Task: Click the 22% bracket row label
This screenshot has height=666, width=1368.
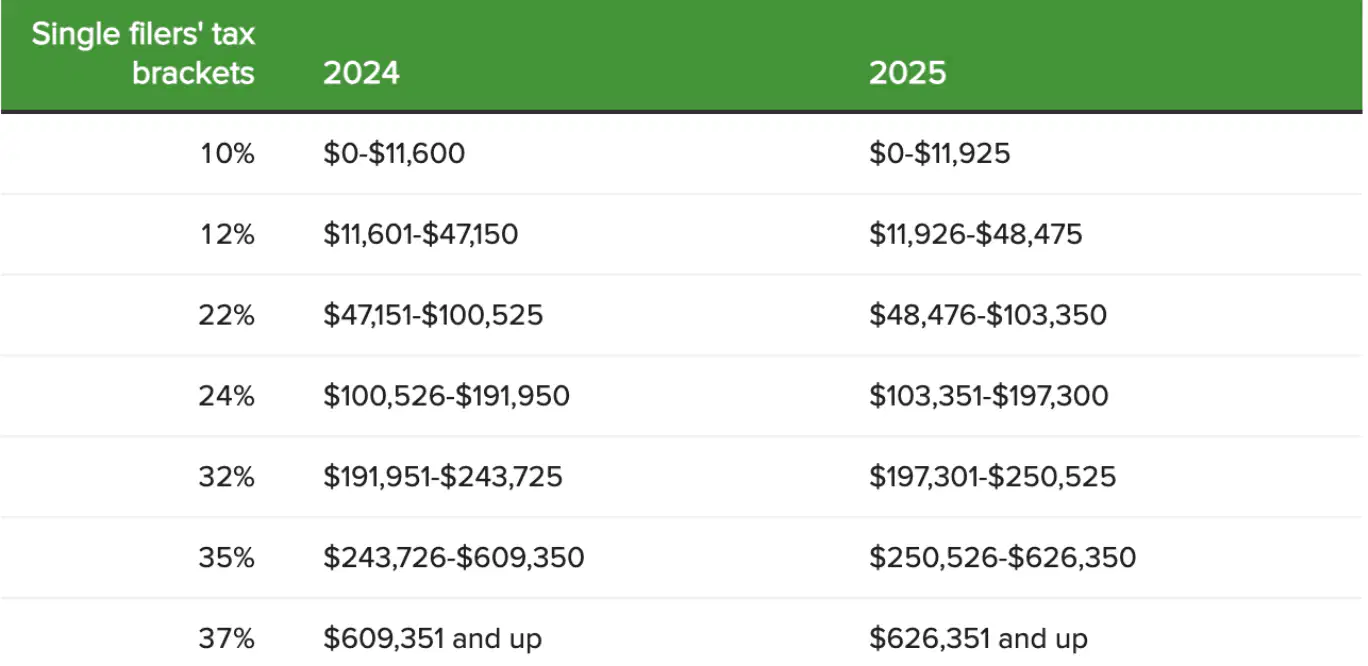Action: [227, 315]
